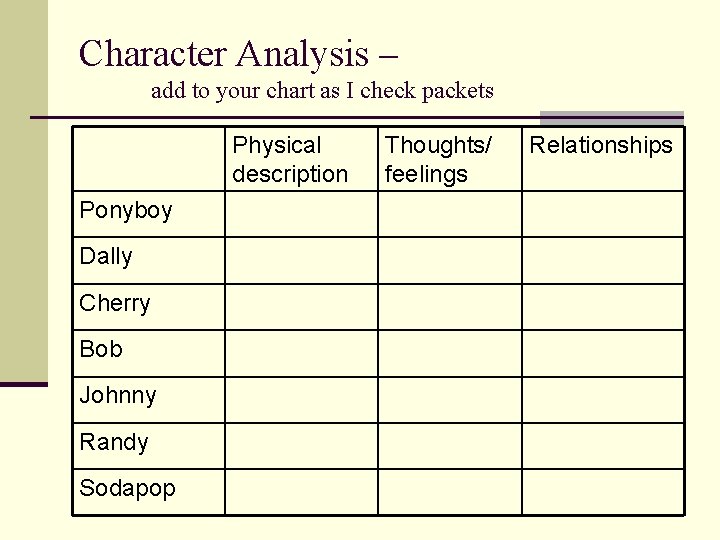Viewport: 720px width, 540px height.
Task: Select the Sodapop row label
Action: (x=127, y=489)
